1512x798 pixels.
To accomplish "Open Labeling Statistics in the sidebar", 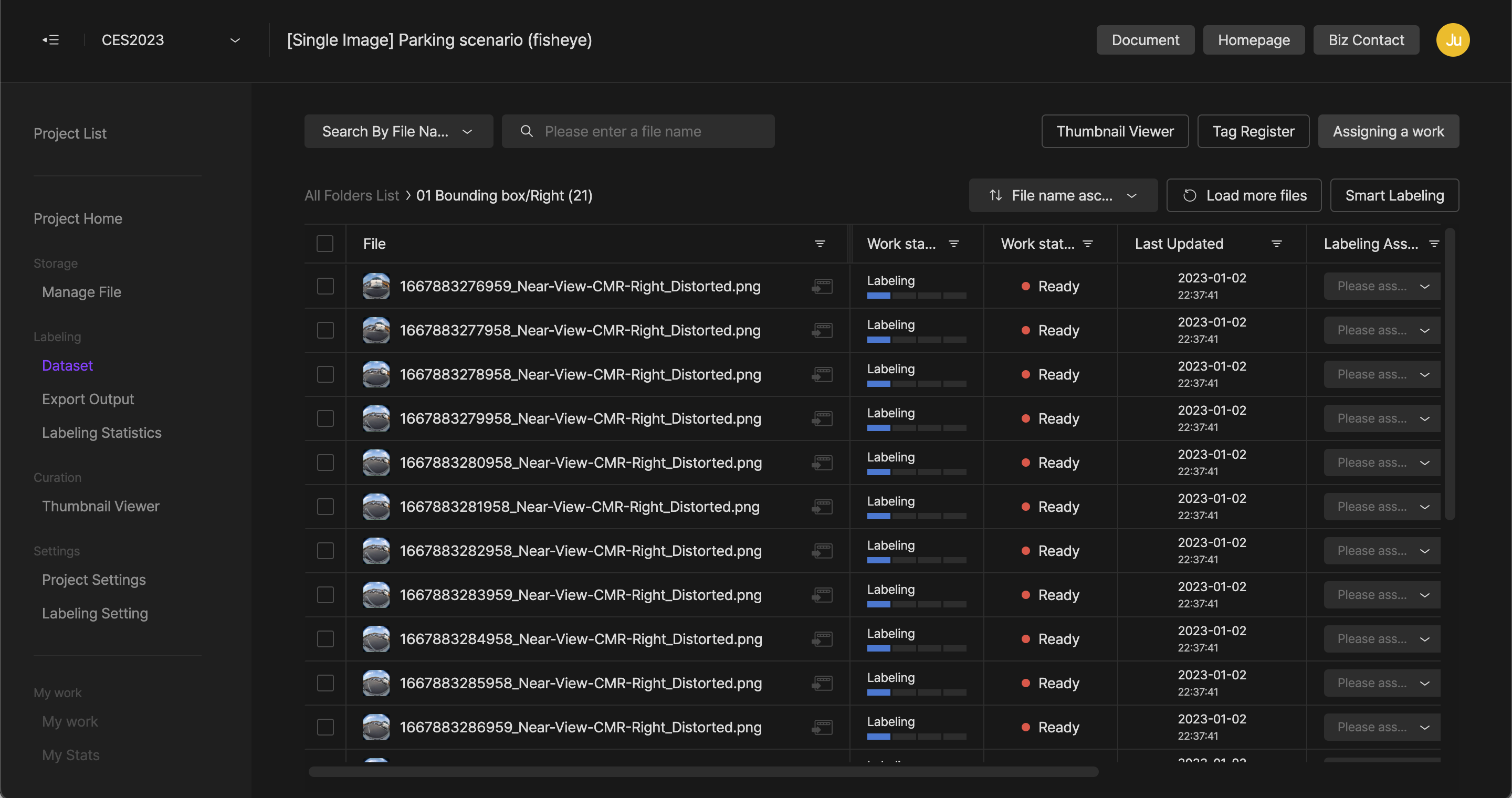I will tap(101, 433).
